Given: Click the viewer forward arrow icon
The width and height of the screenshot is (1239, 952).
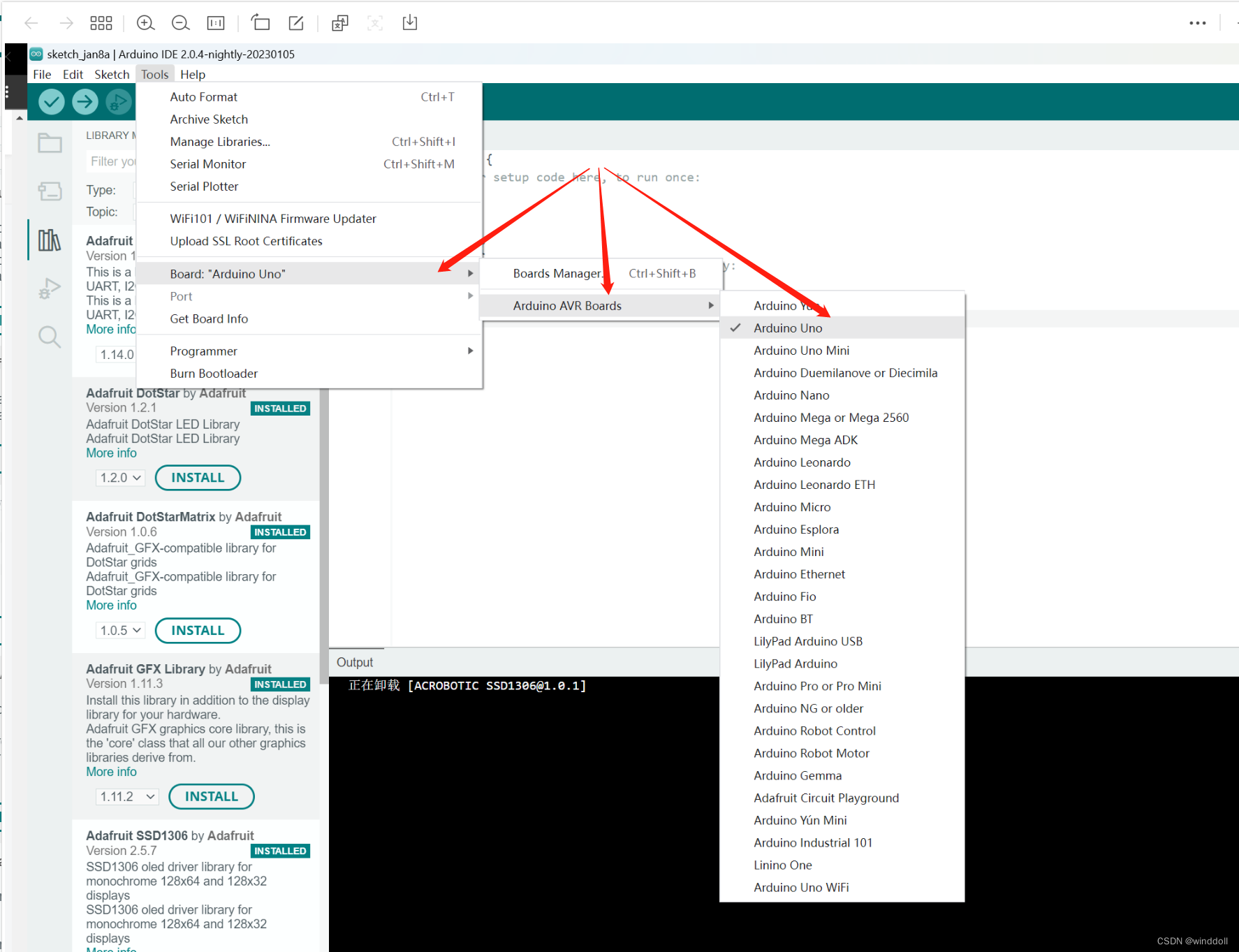Looking at the screenshot, I should (66, 23).
